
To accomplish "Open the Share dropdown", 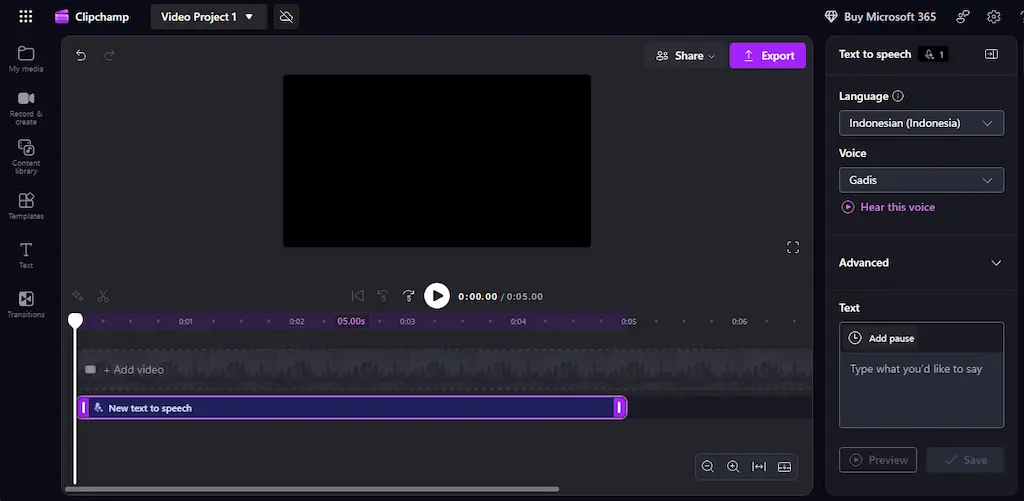I will tap(685, 56).
